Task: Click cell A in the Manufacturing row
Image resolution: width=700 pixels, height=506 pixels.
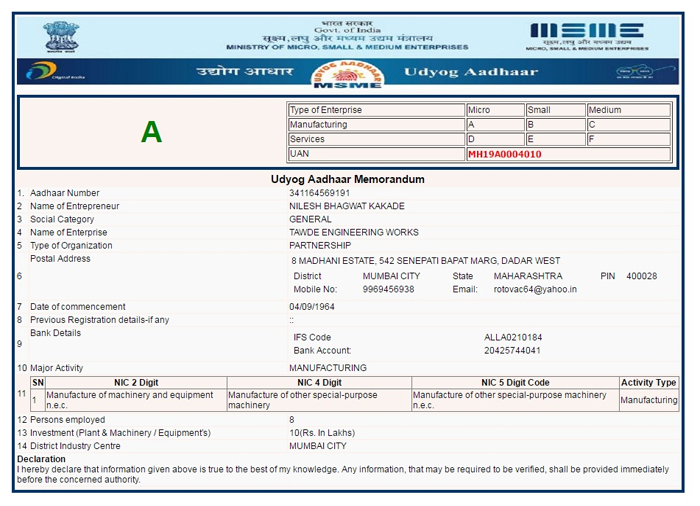Action: [x=495, y=125]
